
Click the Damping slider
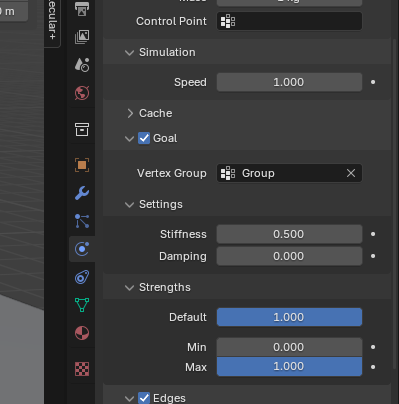click(x=289, y=256)
